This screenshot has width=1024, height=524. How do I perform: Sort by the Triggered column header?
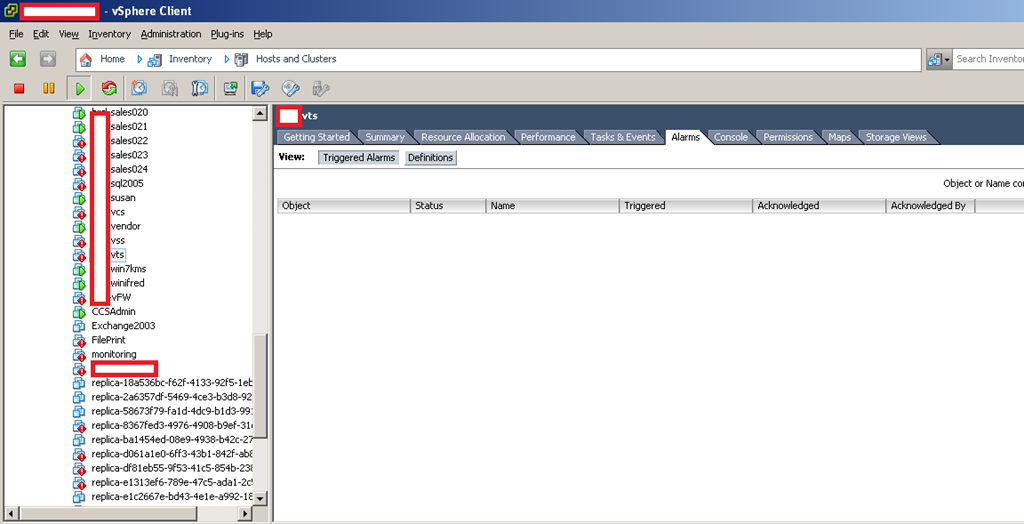(686, 206)
